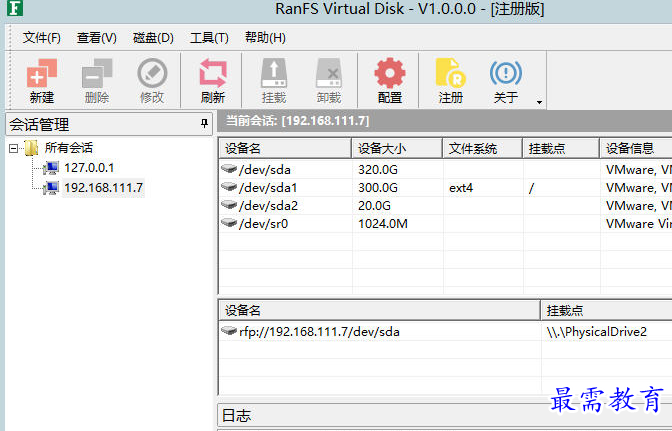Screen dimensions: 672x431
Task: Click disk icon of /dev/sda1 row
Action: click(229, 187)
